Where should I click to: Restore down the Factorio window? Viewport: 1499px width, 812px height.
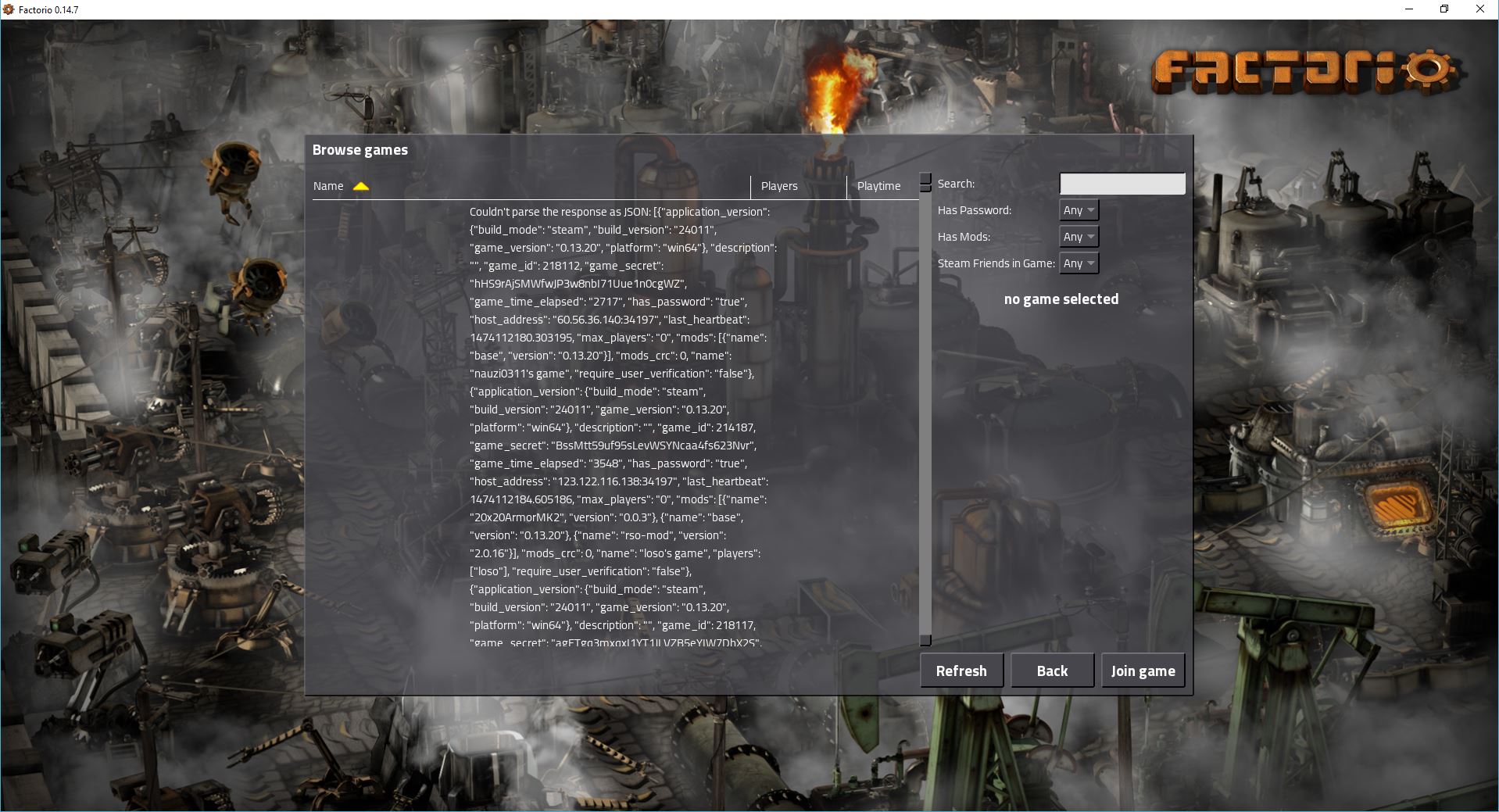point(1444,9)
